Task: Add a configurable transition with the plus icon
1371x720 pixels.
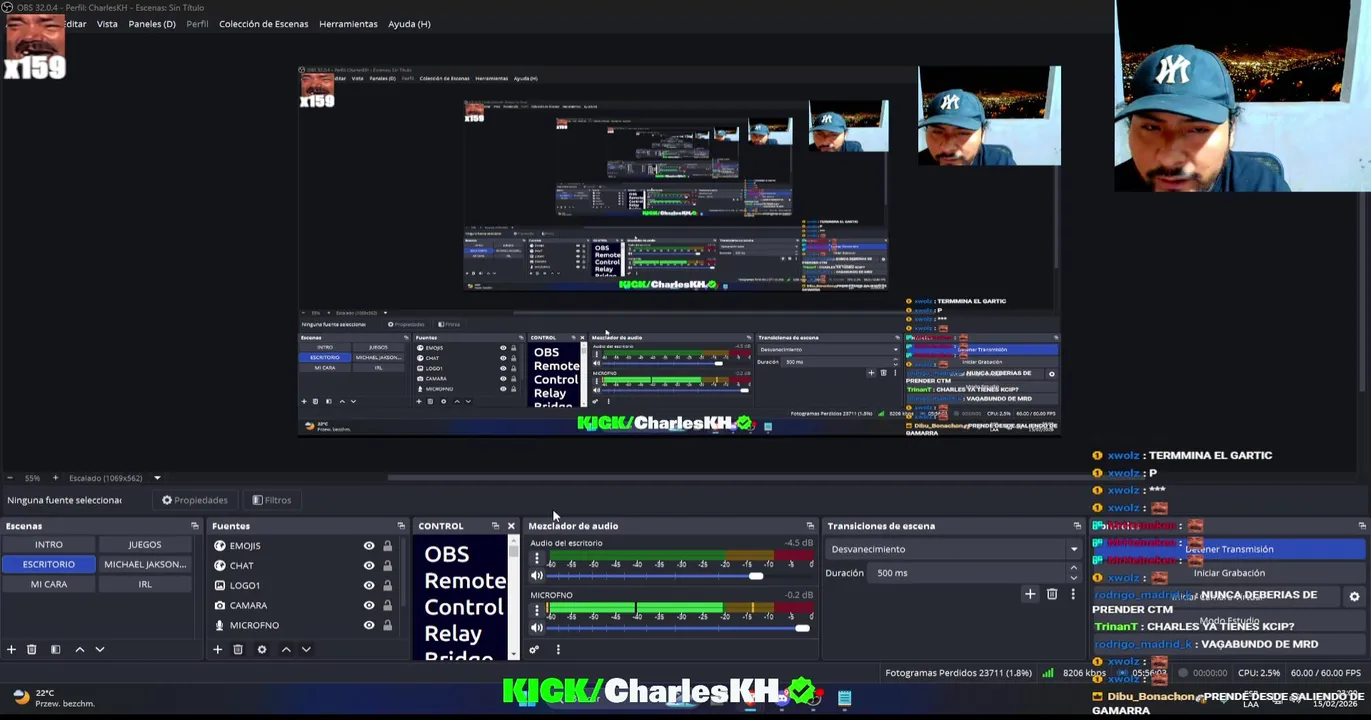Action: (x=1030, y=594)
